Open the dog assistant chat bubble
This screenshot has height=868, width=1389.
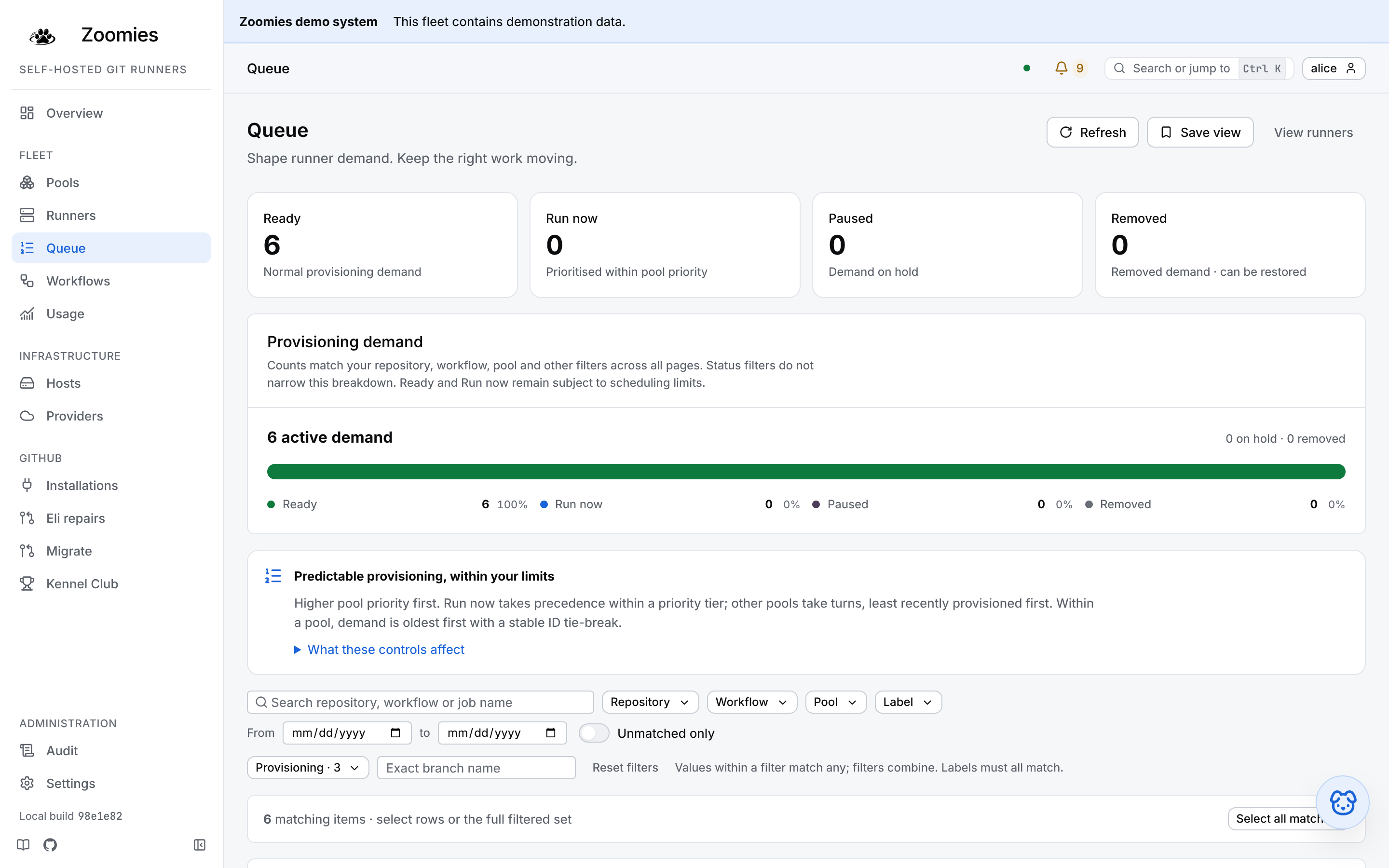tap(1343, 802)
